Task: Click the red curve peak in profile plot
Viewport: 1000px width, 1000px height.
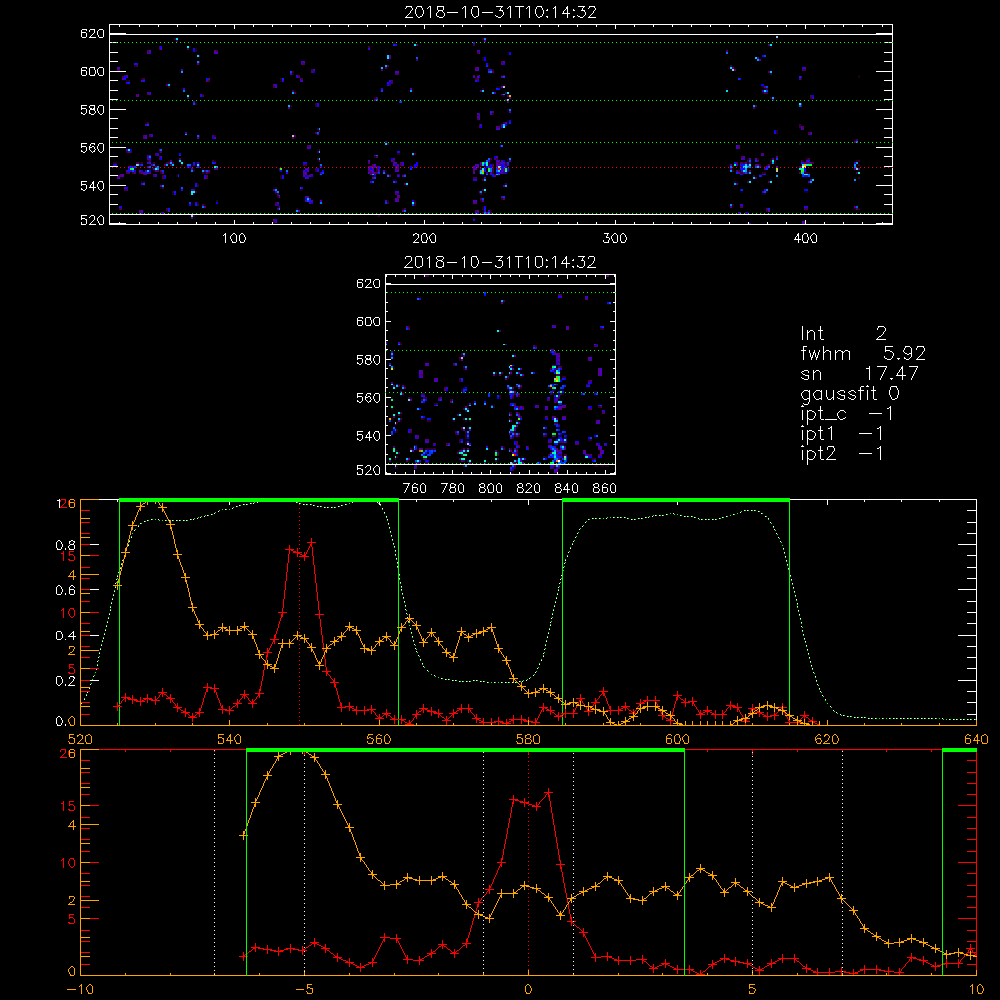Action: [x=311, y=542]
